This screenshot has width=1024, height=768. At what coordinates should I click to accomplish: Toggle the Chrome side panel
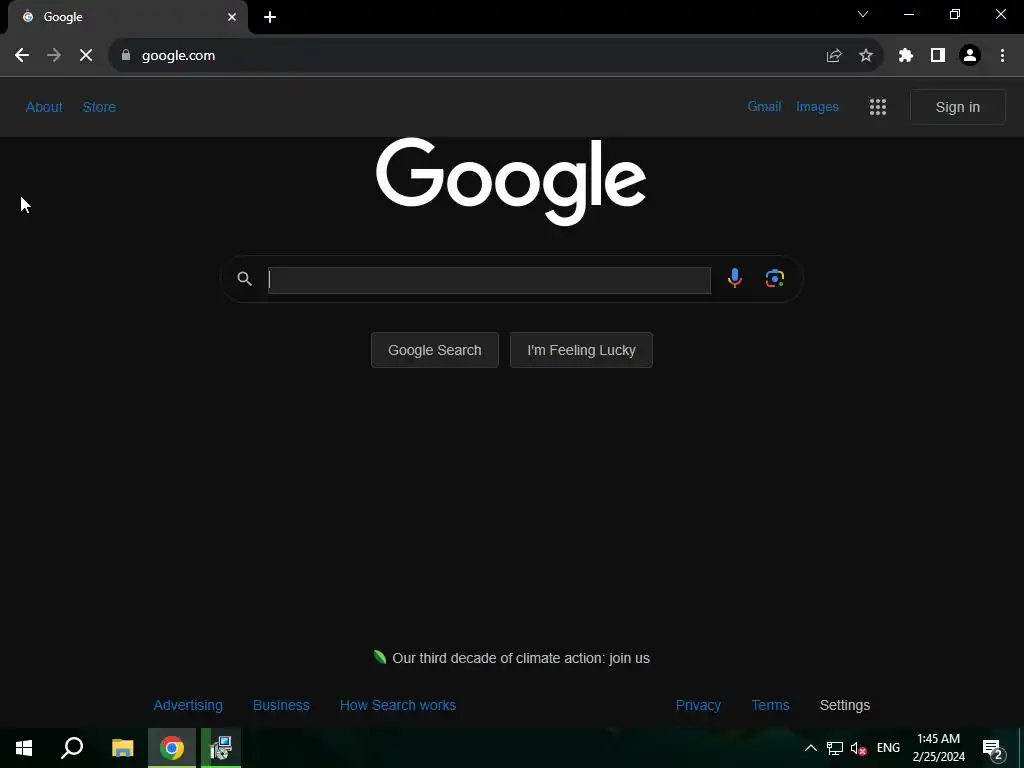(x=938, y=56)
